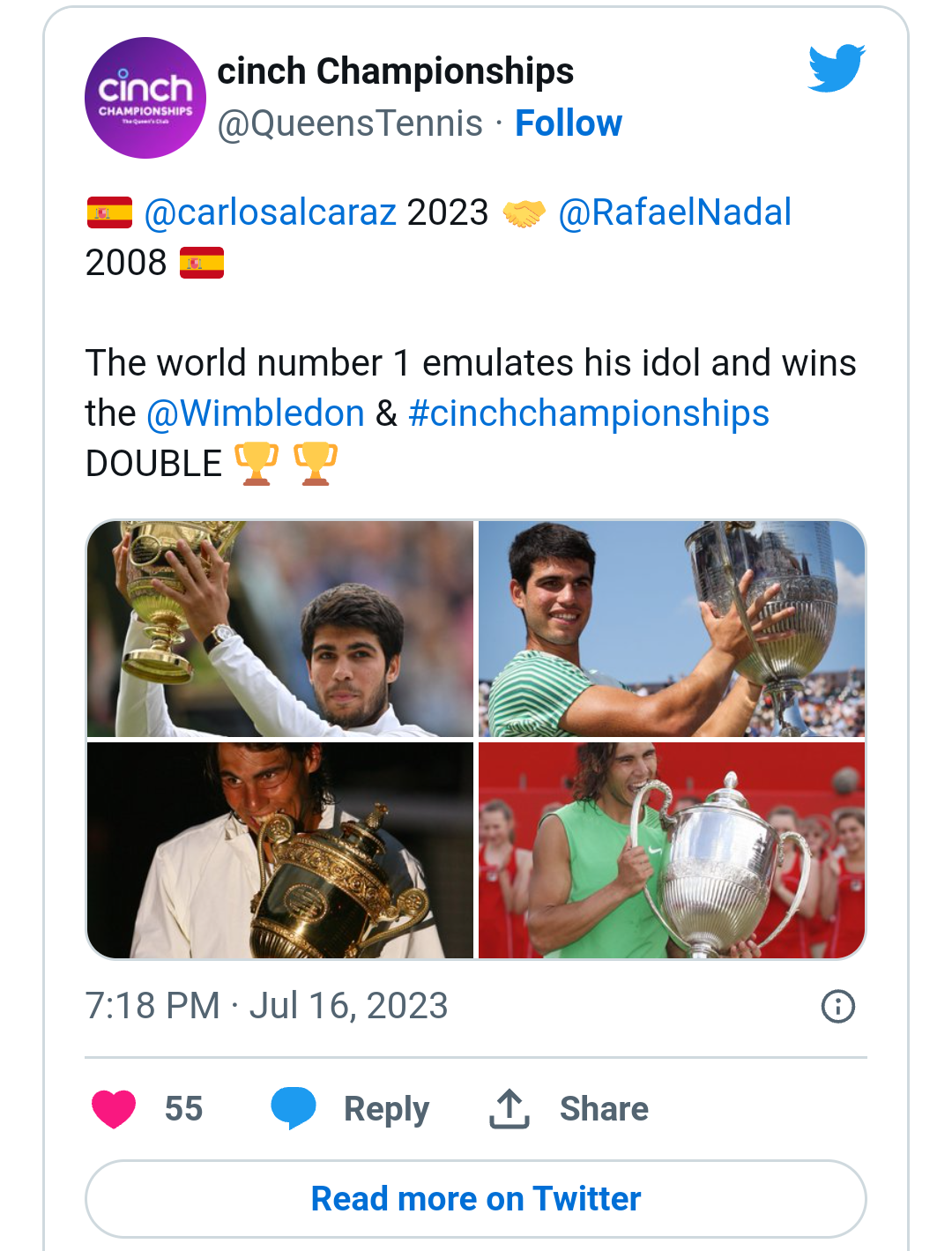Open Nadal biting Wimbledon trophy photo
Screen dimensions: 952x1251
pyautogui.click(x=280, y=851)
